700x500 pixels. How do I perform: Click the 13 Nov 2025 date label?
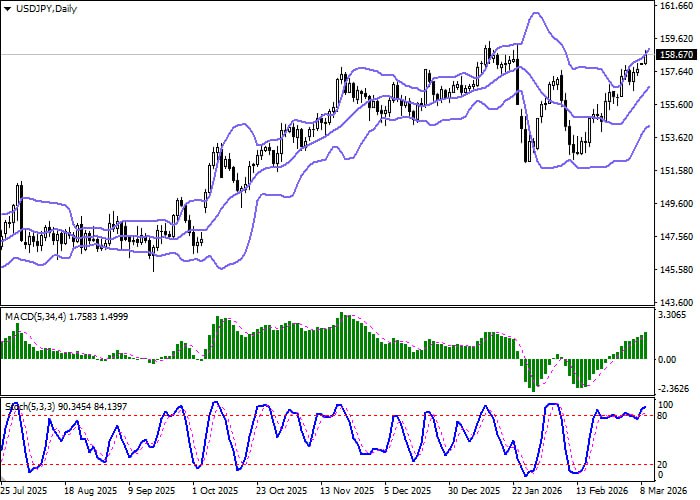346,492
